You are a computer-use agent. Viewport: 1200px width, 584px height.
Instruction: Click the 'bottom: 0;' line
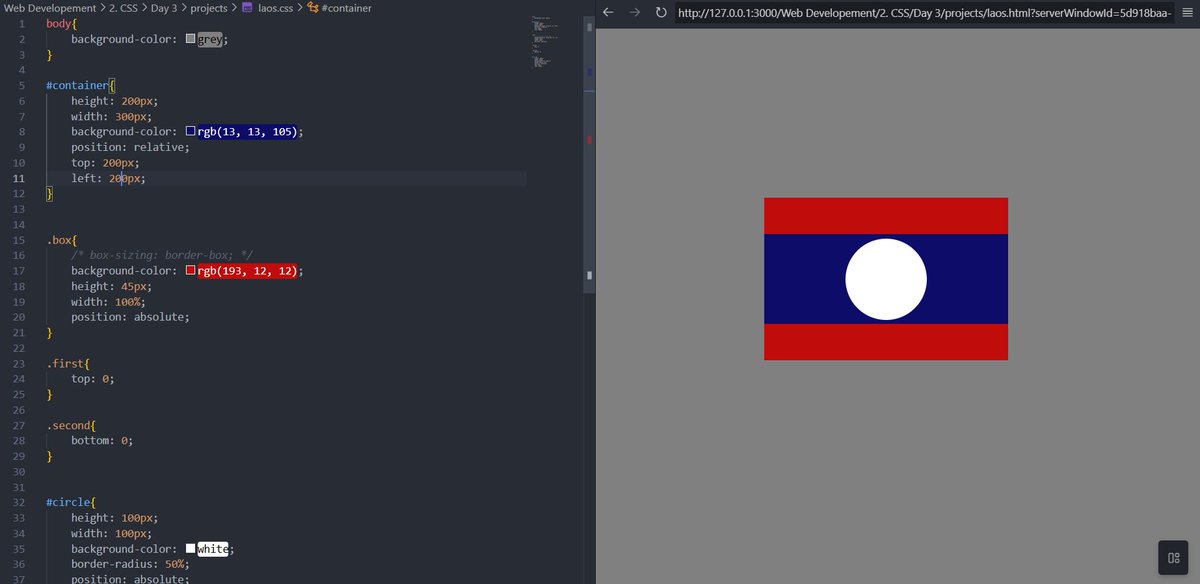coord(102,441)
